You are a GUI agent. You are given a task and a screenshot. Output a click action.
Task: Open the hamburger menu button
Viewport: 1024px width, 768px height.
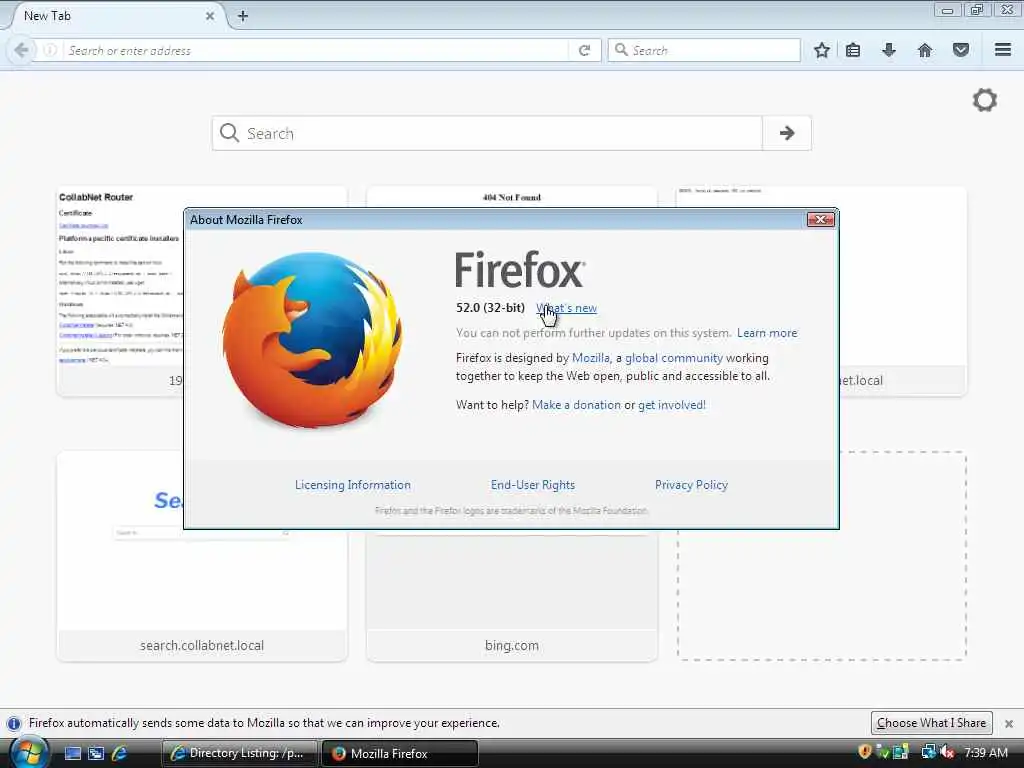point(1003,50)
